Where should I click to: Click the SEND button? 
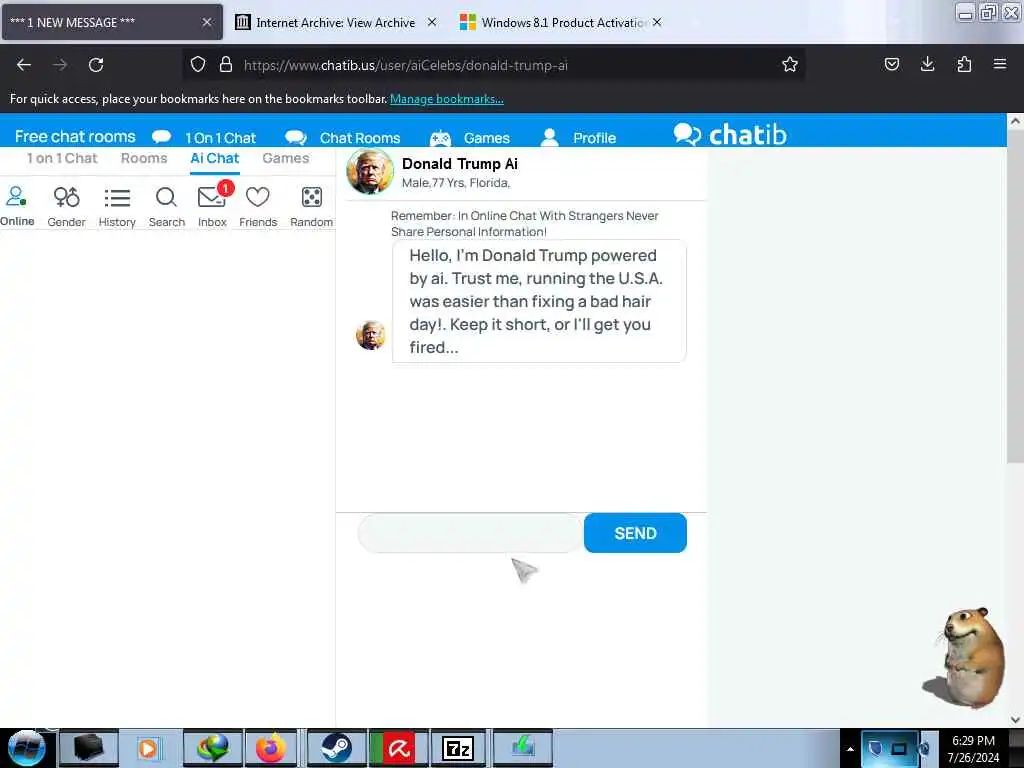coord(635,533)
